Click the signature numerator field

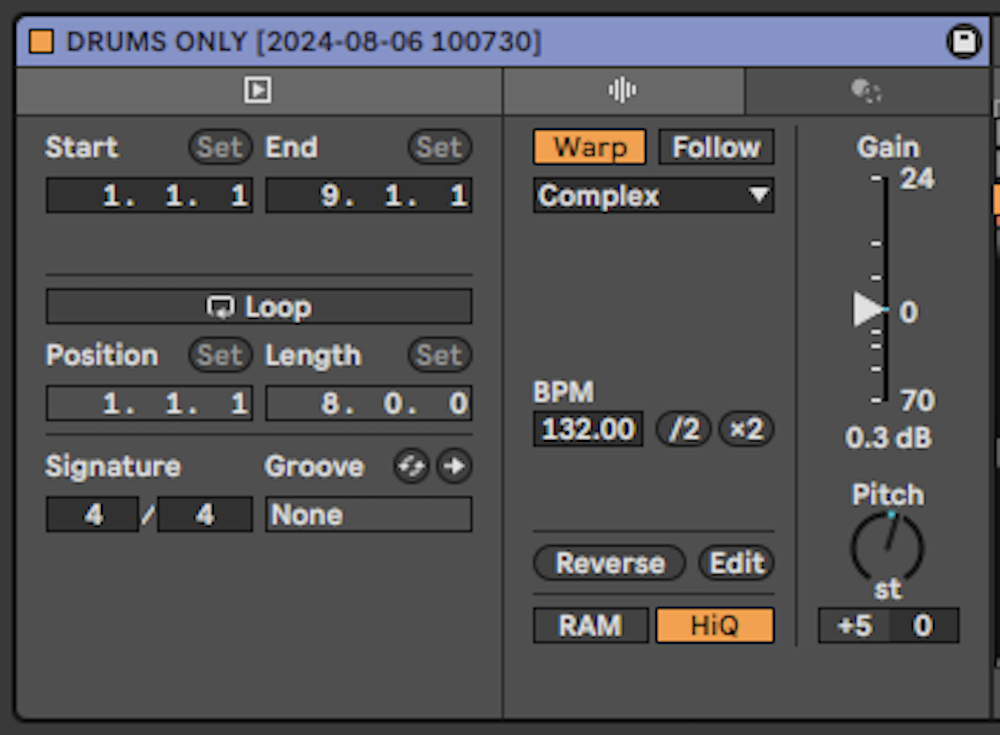tap(92, 514)
